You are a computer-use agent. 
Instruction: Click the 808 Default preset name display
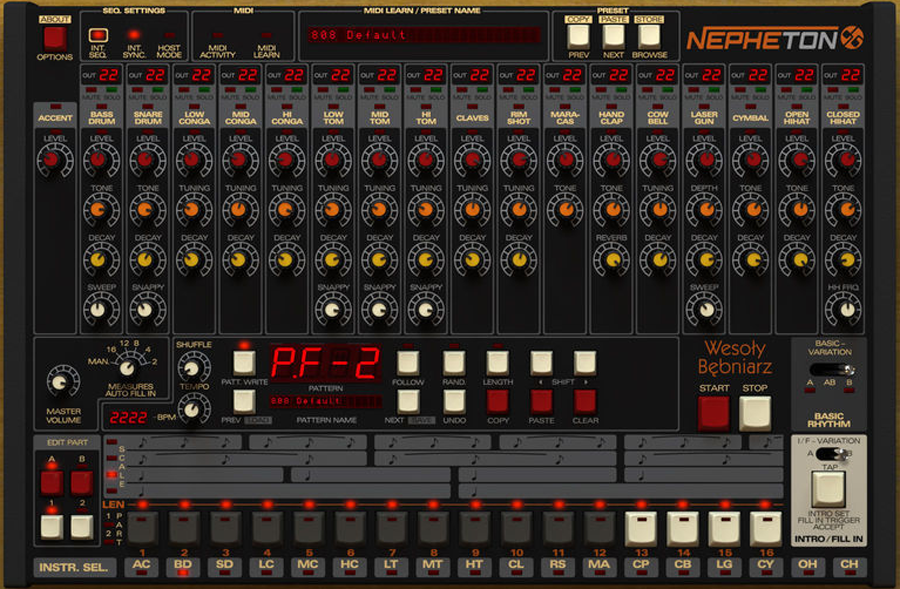pyautogui.click(x=423, y=35)
